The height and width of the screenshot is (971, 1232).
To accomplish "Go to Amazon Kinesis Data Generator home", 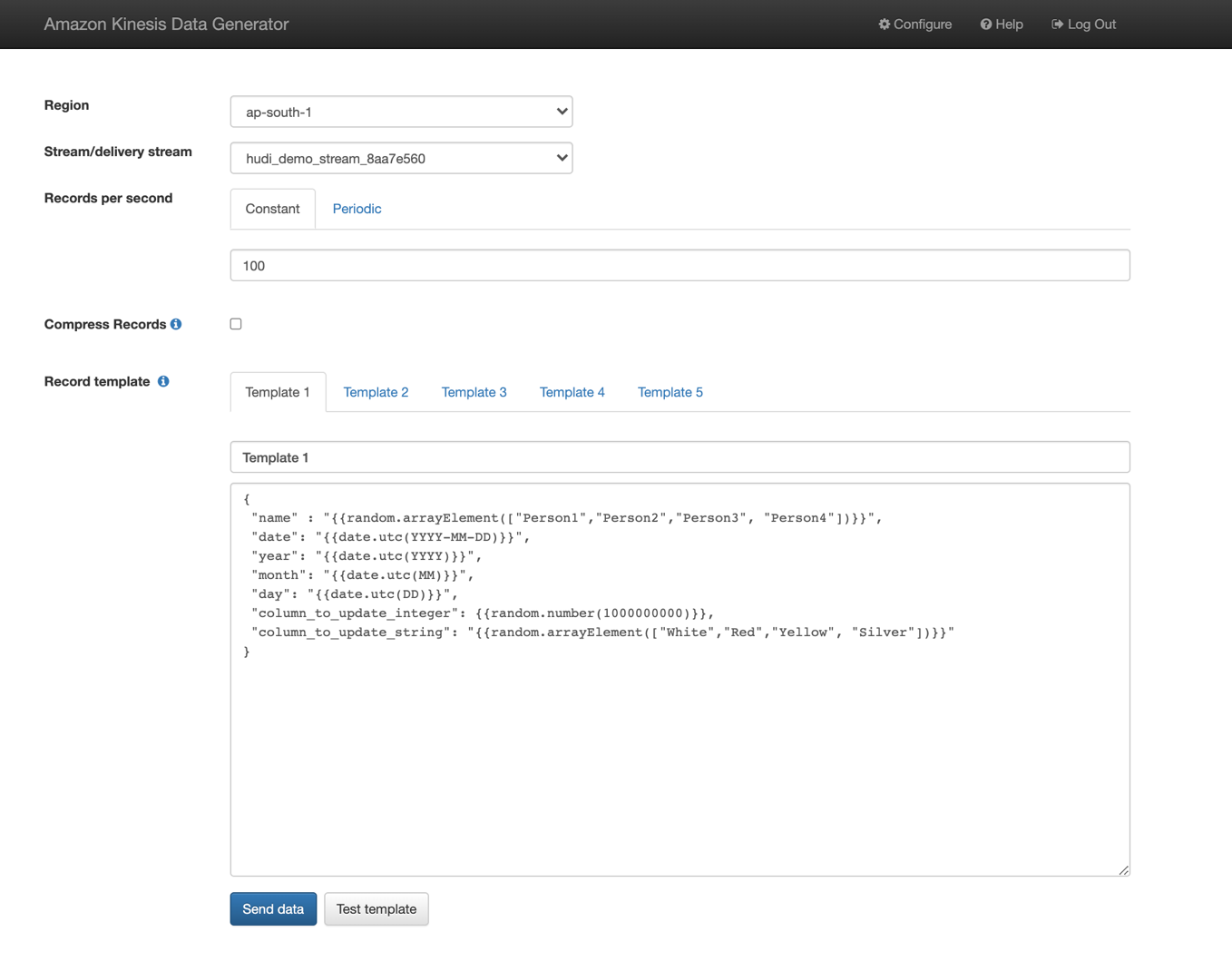I will click(x=166, y=25).
